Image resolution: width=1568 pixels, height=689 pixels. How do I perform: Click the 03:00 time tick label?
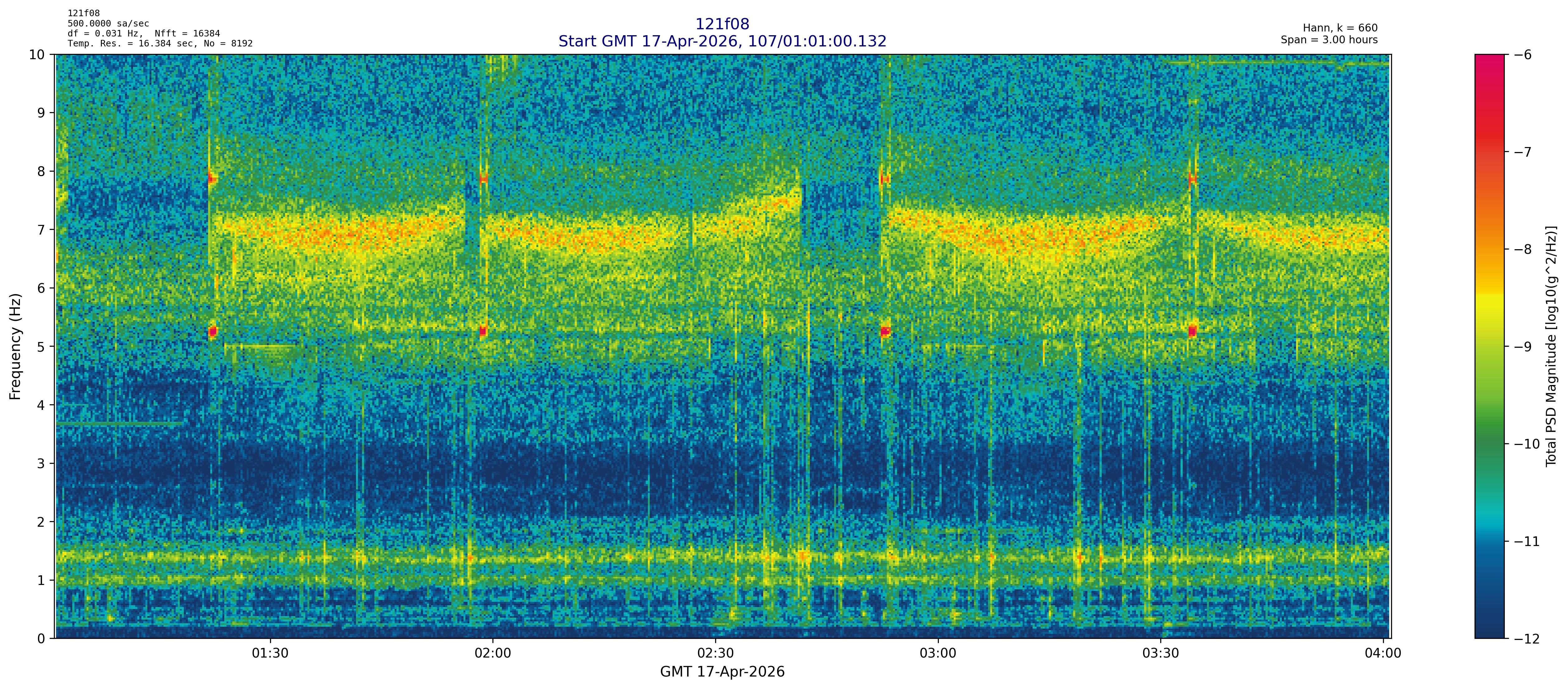point(938,654)
